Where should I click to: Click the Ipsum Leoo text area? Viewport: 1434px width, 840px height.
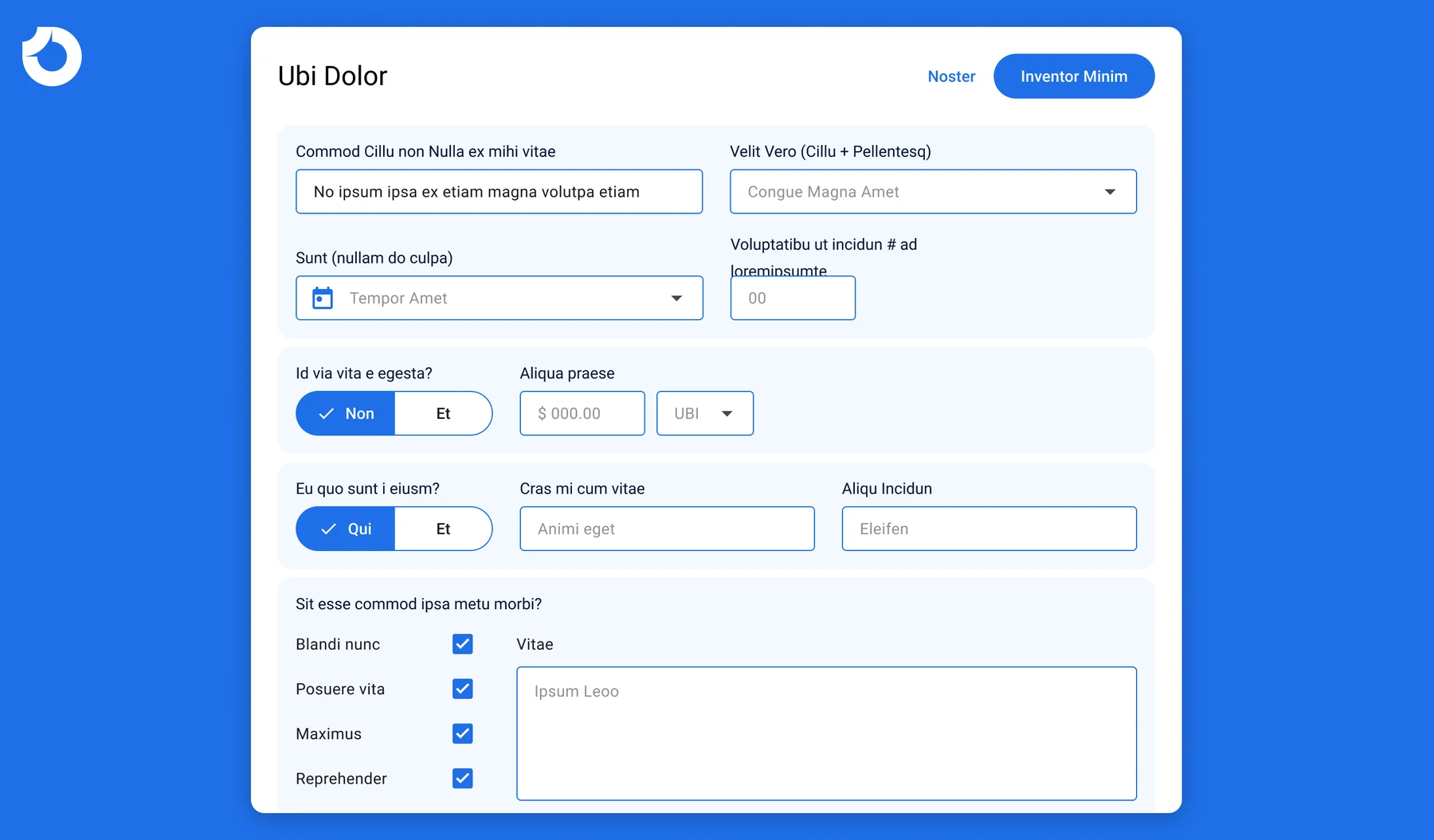coord(827,733)
